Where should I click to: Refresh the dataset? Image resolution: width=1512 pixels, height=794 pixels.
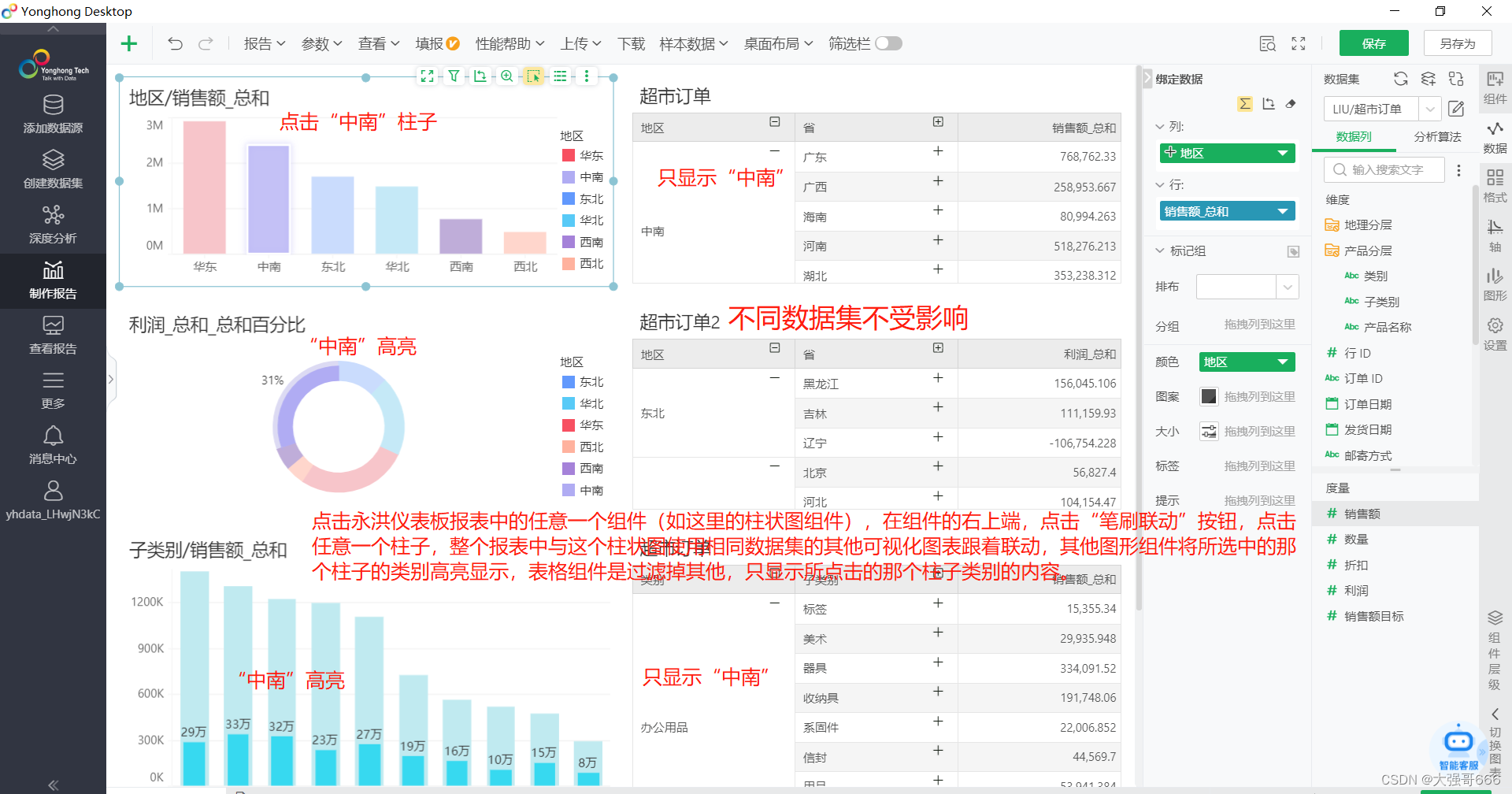point(1401,79)
